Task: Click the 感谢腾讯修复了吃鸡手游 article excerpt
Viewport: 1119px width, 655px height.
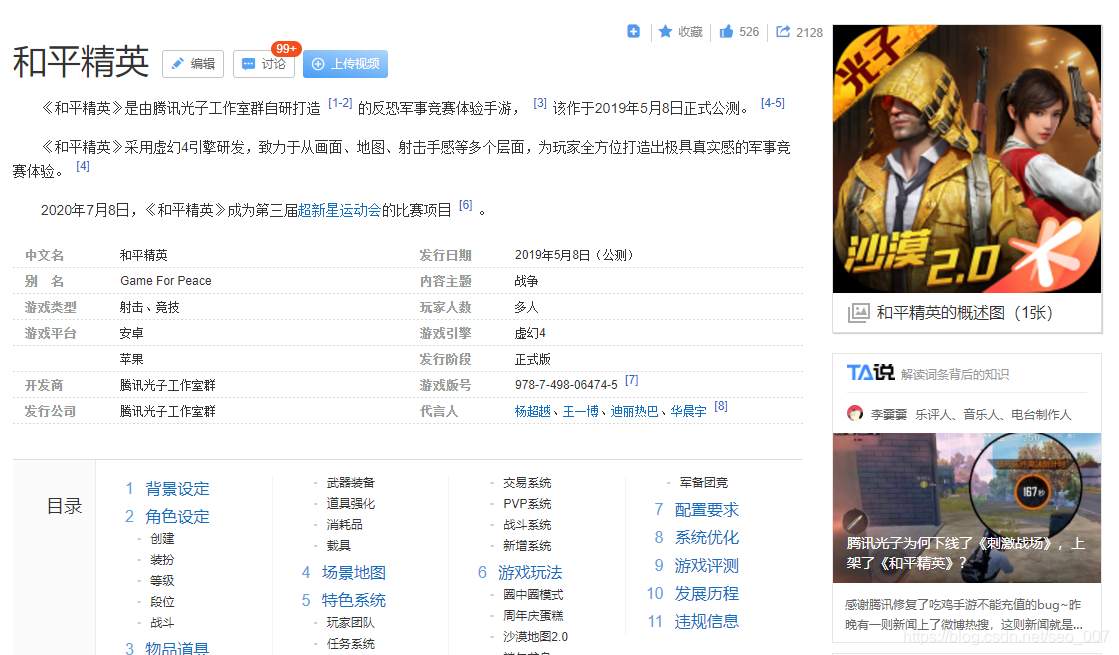Action: pos(963,614)
